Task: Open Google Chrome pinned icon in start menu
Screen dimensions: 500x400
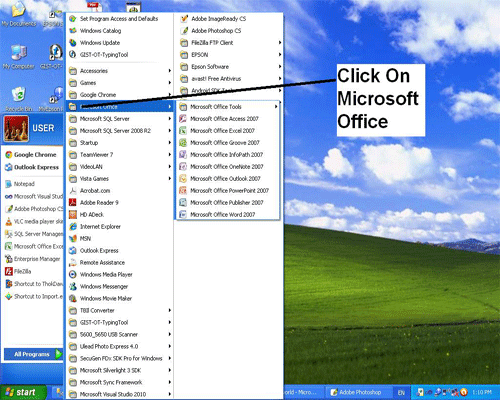Action: [9, 155]
